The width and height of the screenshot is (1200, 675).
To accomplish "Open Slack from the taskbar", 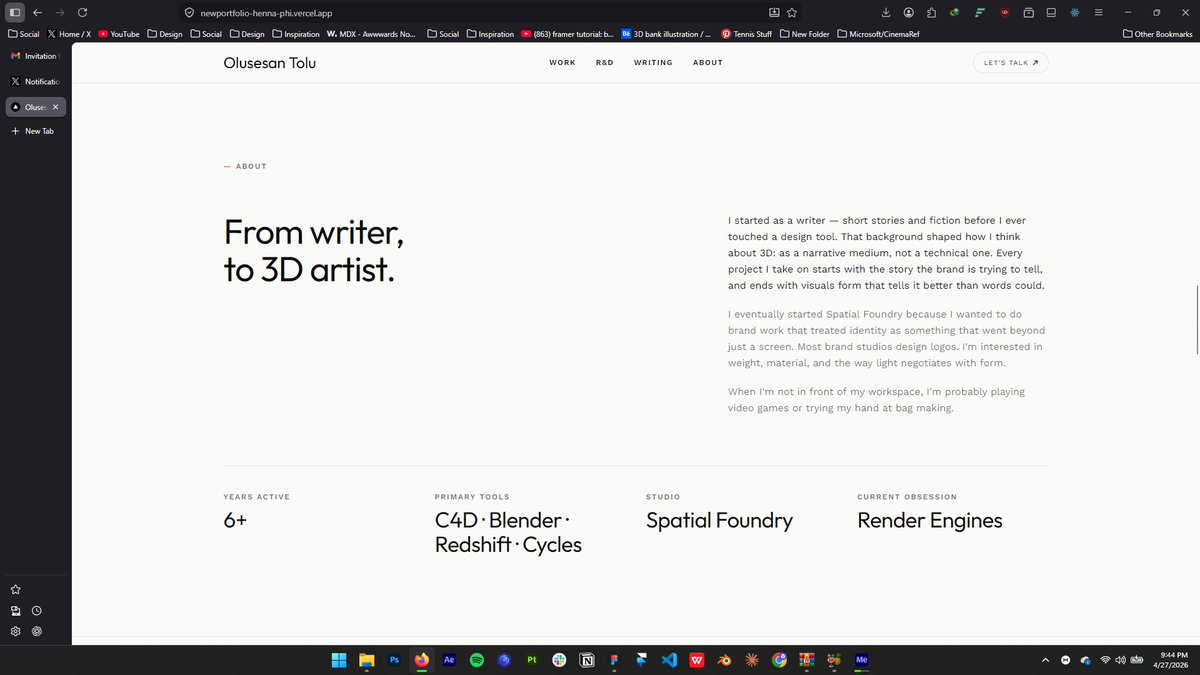I will coord(560,660).
